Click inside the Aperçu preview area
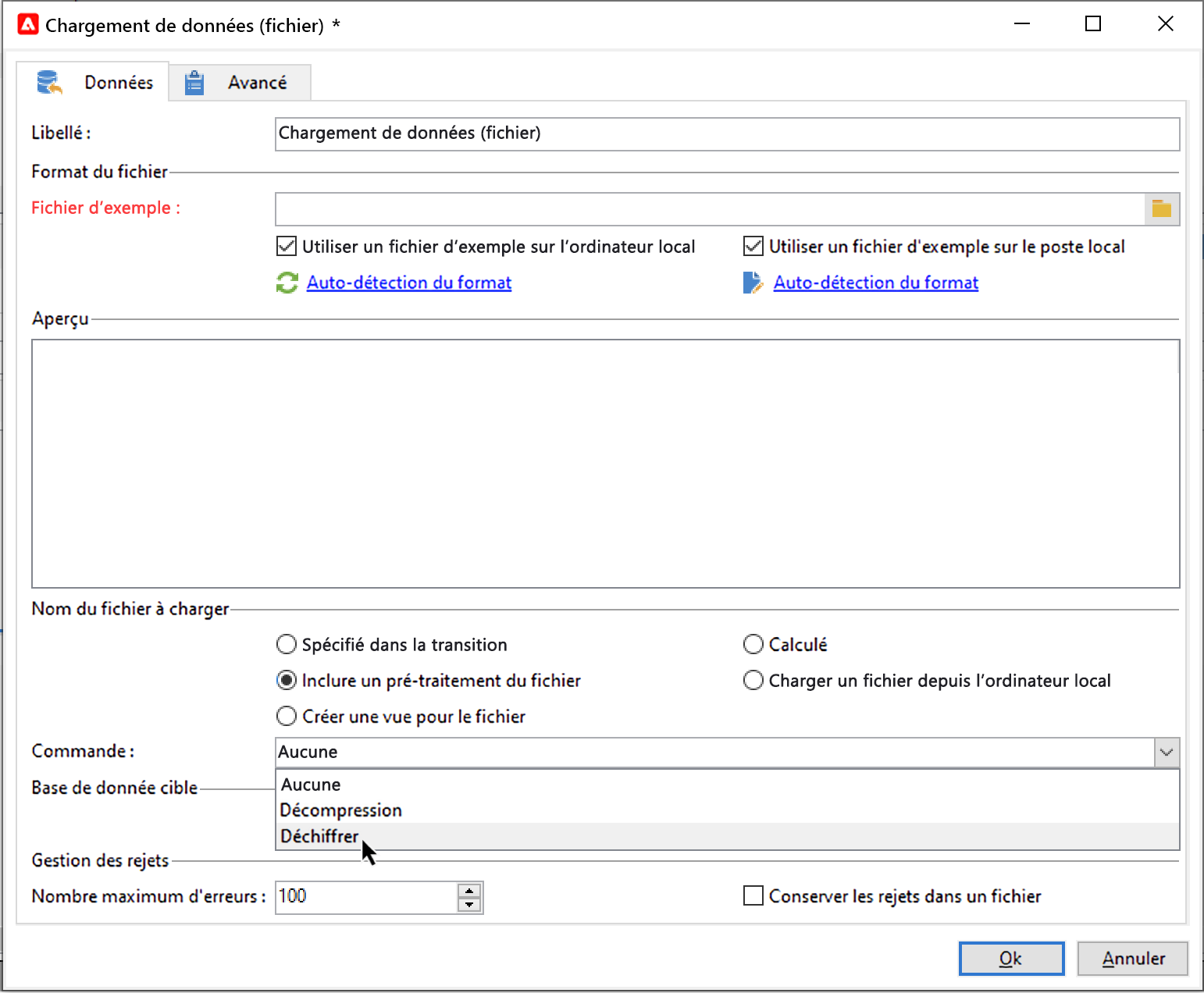This screenshot has width=1204, height=993. tap(605, 464)
